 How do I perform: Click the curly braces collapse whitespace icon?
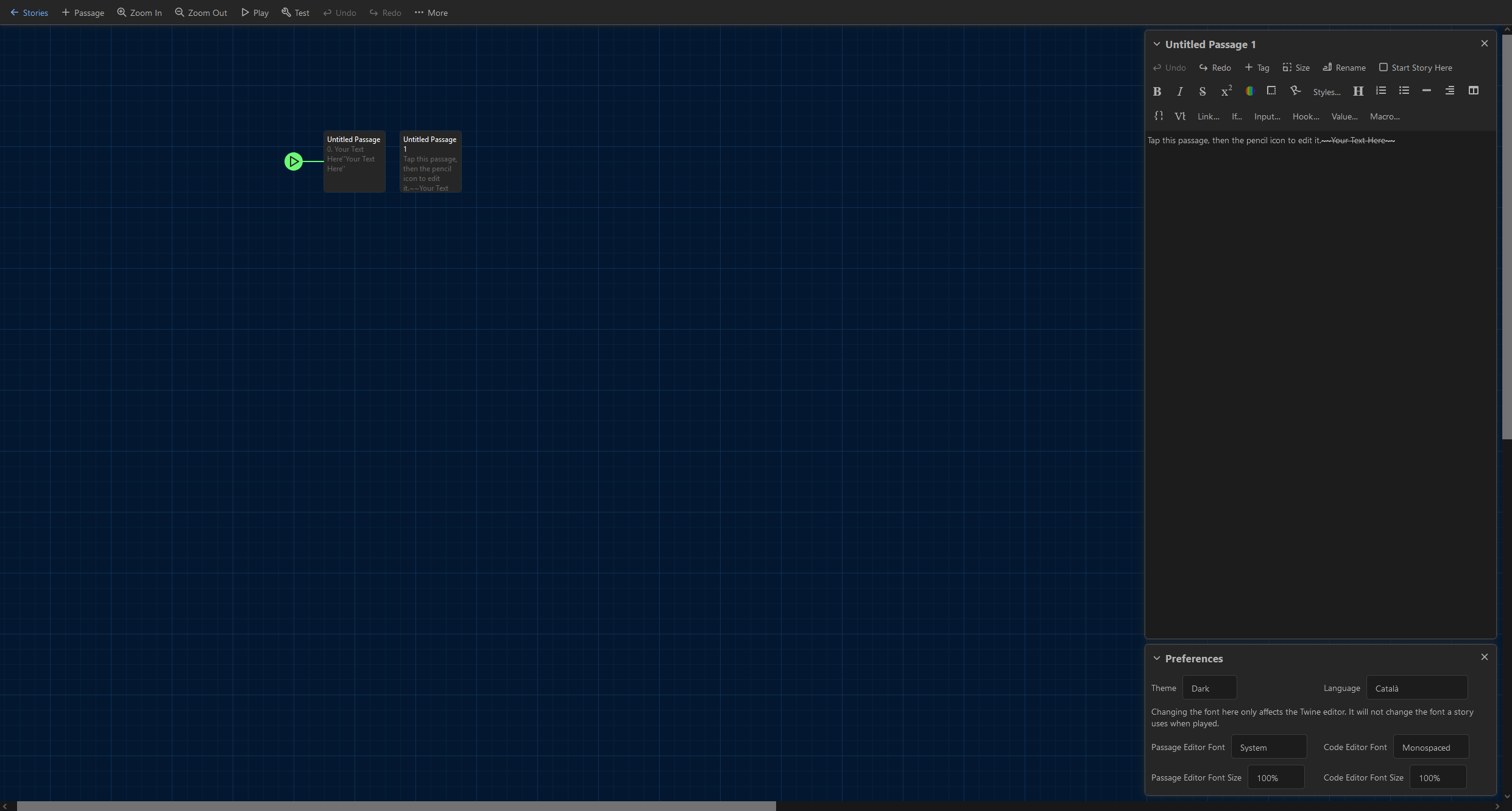1159,116
